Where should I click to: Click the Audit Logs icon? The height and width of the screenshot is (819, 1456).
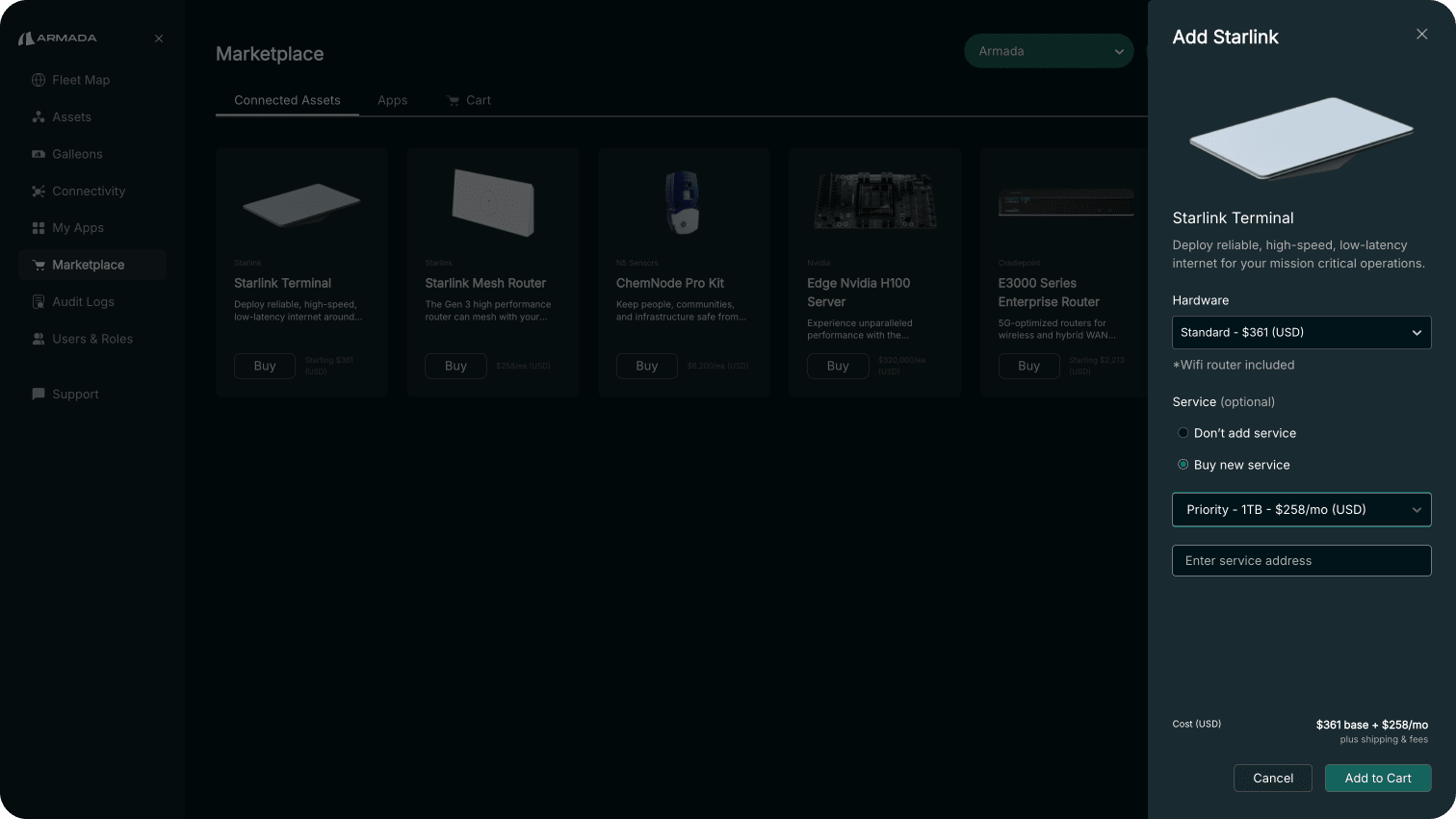[x=39, y=302]
